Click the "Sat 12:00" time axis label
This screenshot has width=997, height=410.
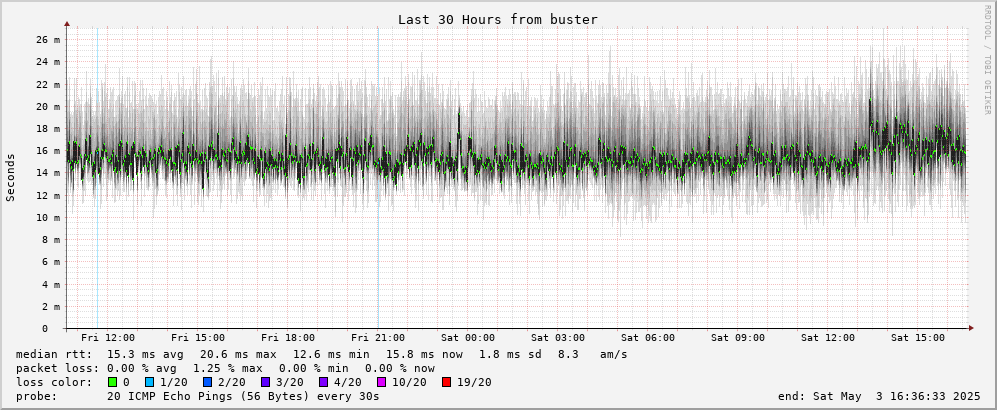click(828, 338)
